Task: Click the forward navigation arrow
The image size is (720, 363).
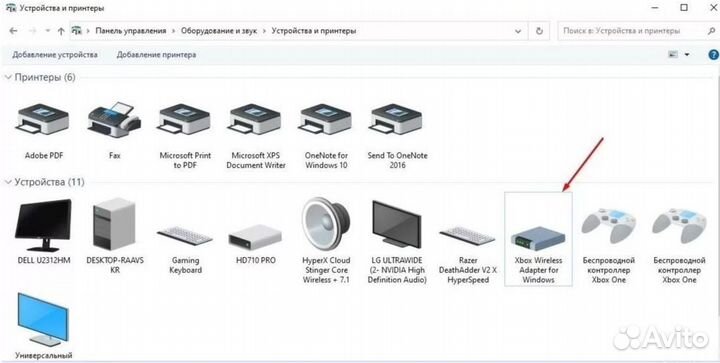Action: (32, 31)
